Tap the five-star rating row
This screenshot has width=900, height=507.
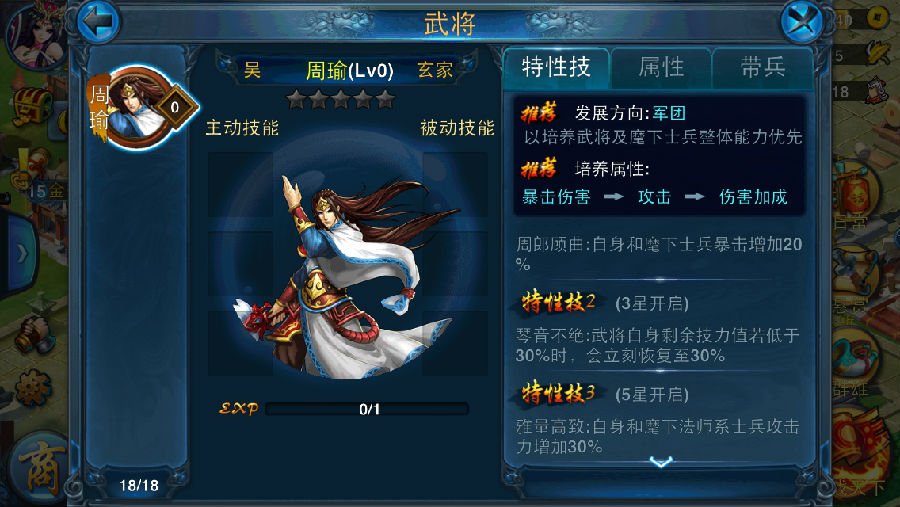click(341, 100)
